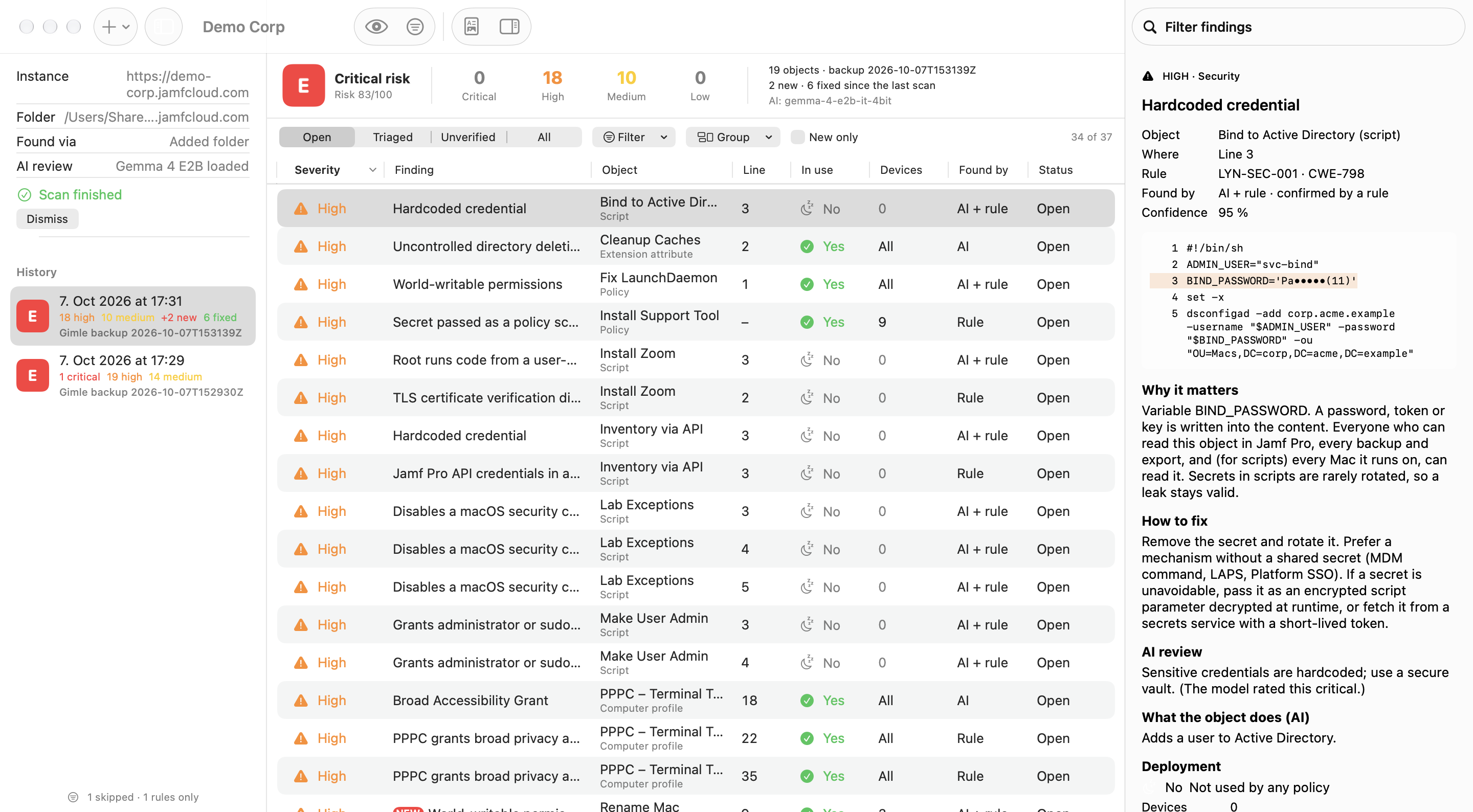Click green in-use check on Broad Accessibility Grant
The height and width of the screenshot is (812, 1473).
807,701
